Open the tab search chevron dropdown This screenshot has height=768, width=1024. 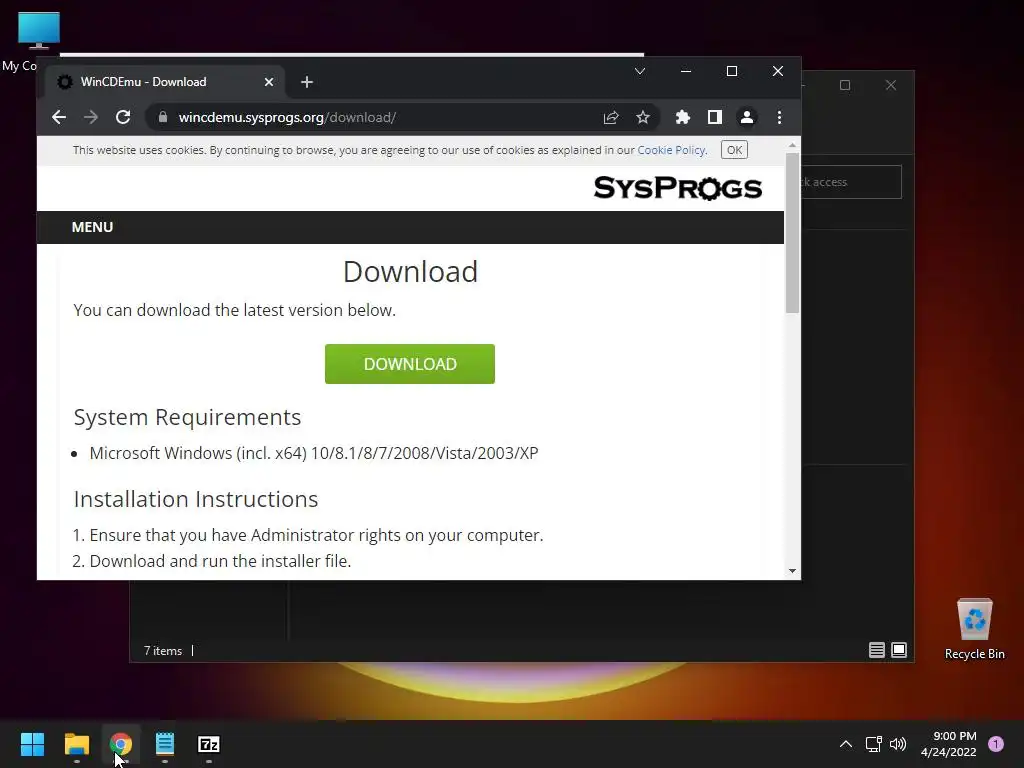tap(640, 71)
